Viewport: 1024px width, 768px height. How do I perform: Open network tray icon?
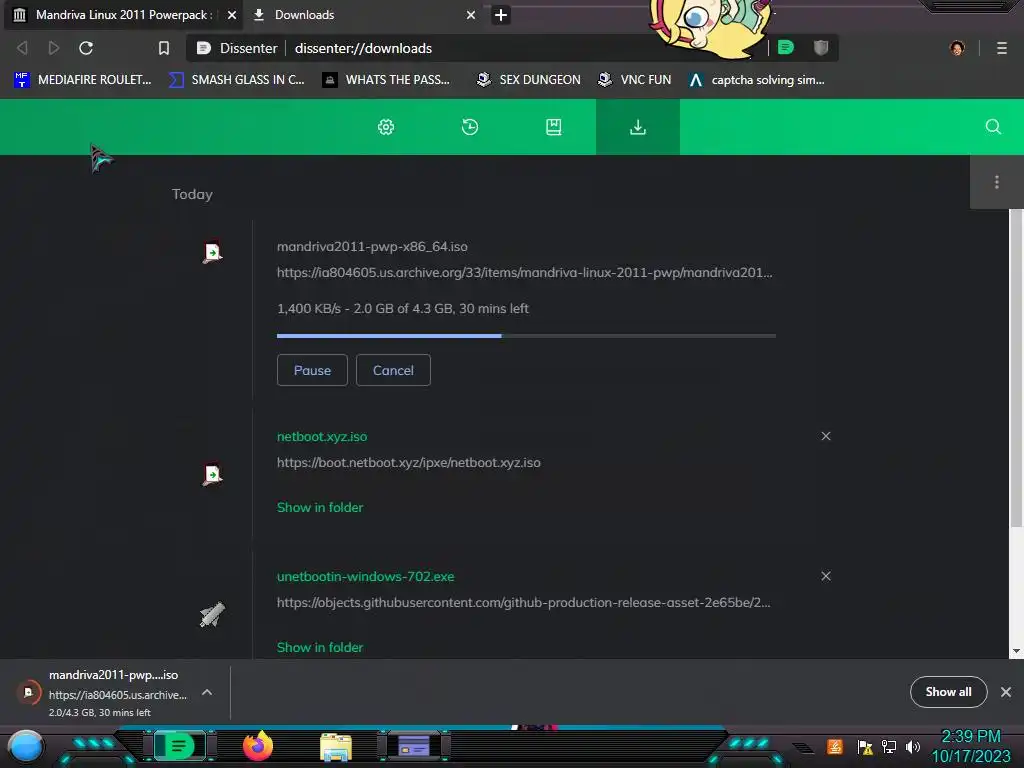889,747
